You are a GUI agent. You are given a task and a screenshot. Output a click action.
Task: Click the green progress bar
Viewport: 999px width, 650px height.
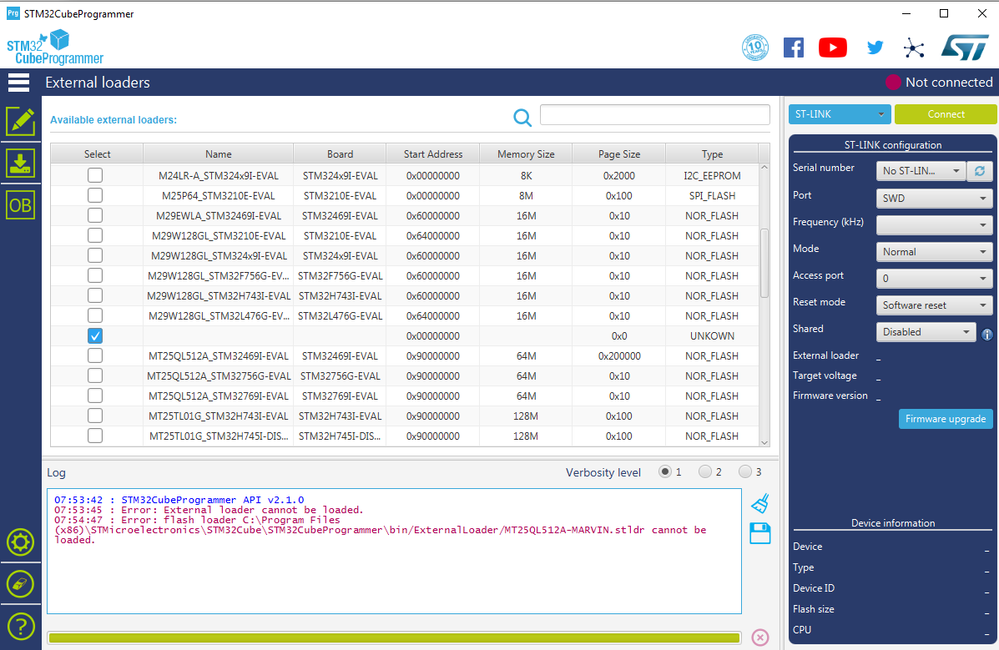click(x=394, y=638)
